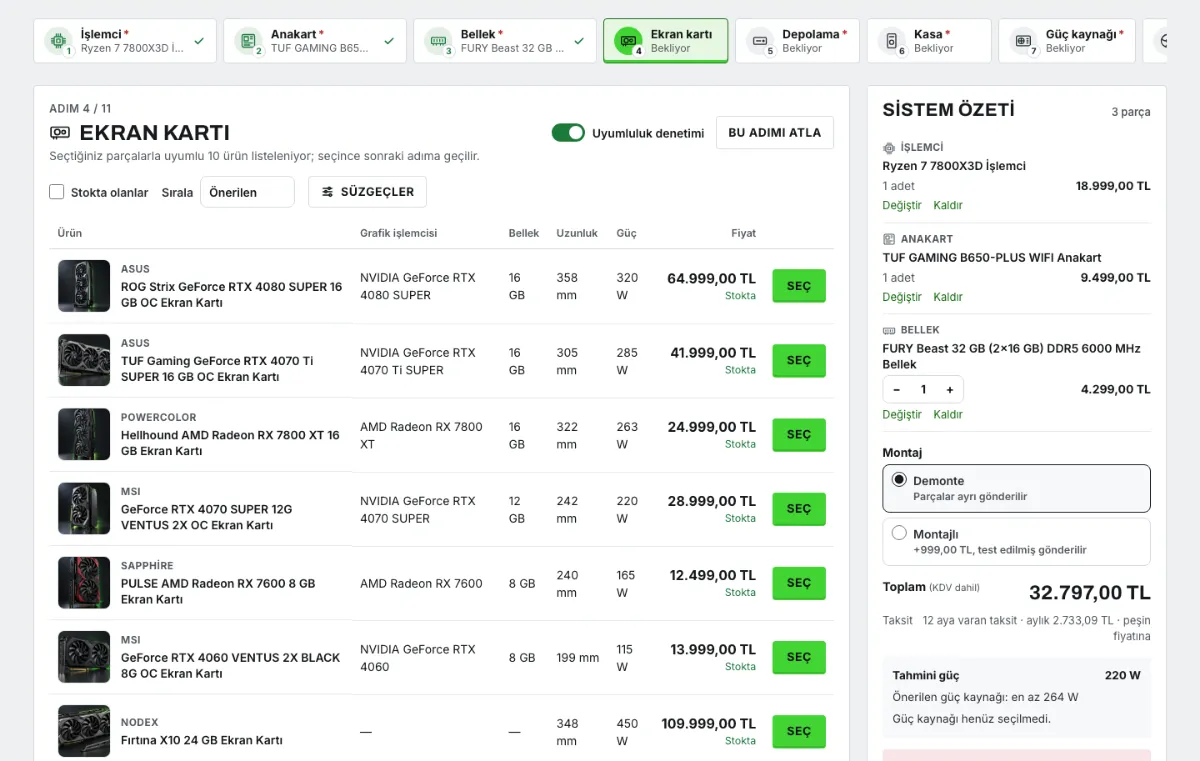Viewport: 1200px width, 761px height.
Task: Click the GPU icon in the Ekran kartı tab
Action: 628,41
